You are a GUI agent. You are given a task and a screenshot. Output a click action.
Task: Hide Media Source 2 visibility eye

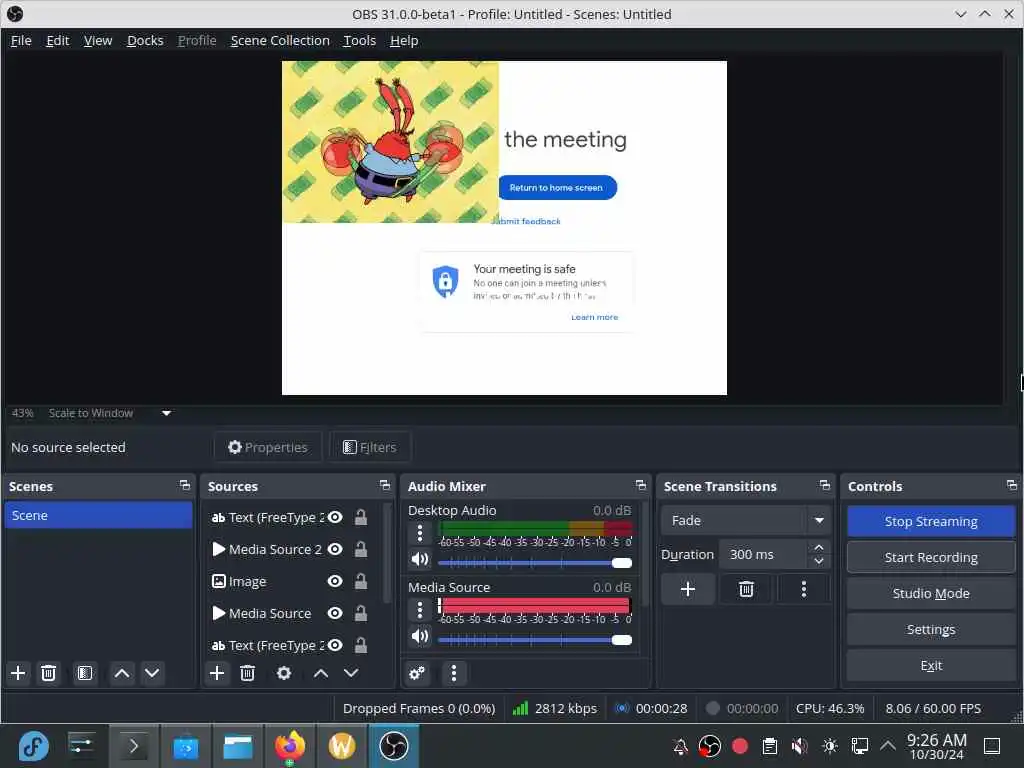[335, 549]
